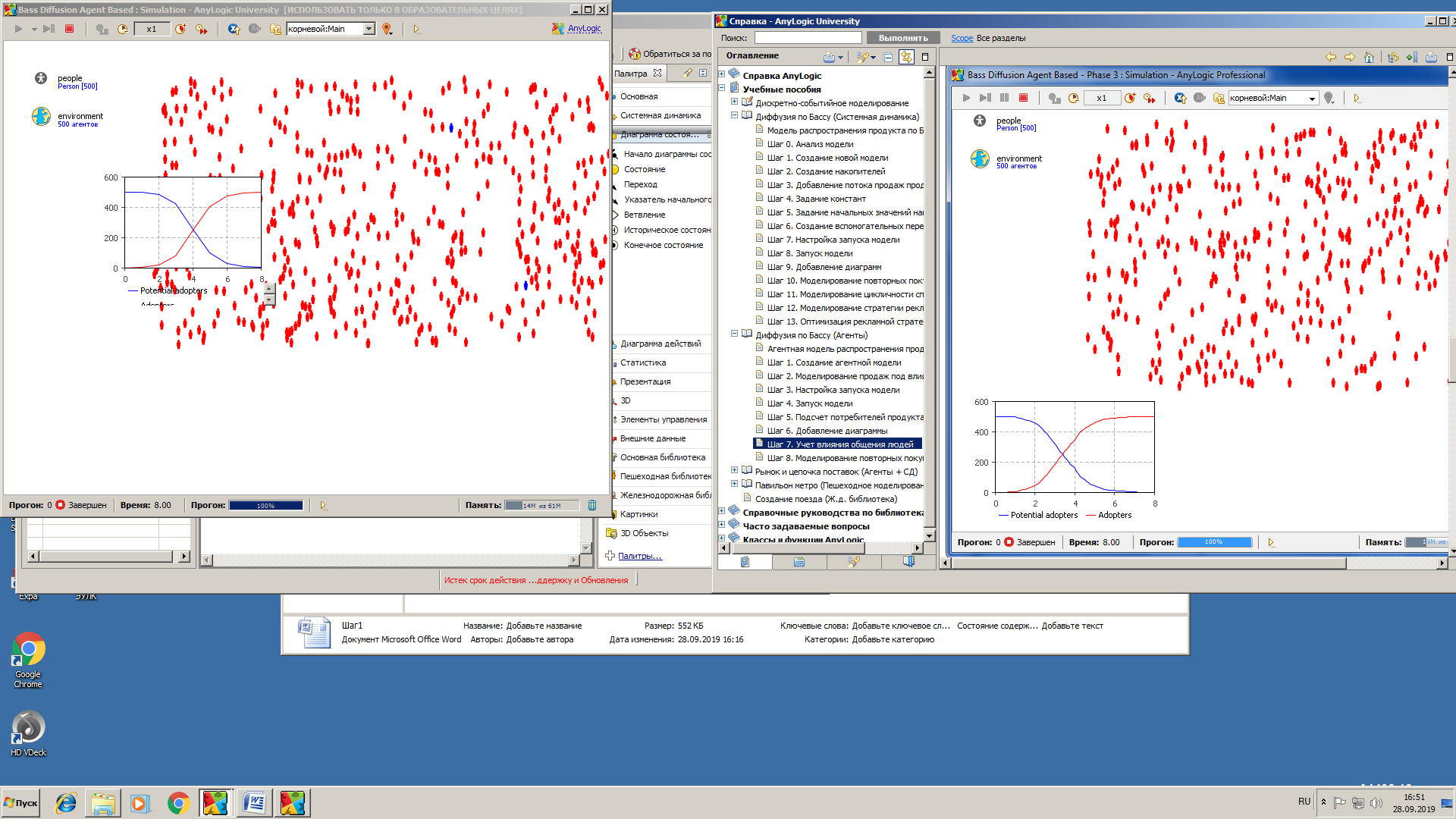Click the Выполнить button in help search
Image resolution: width=1456 pixels, height=819 pixels.
[902, 38]
